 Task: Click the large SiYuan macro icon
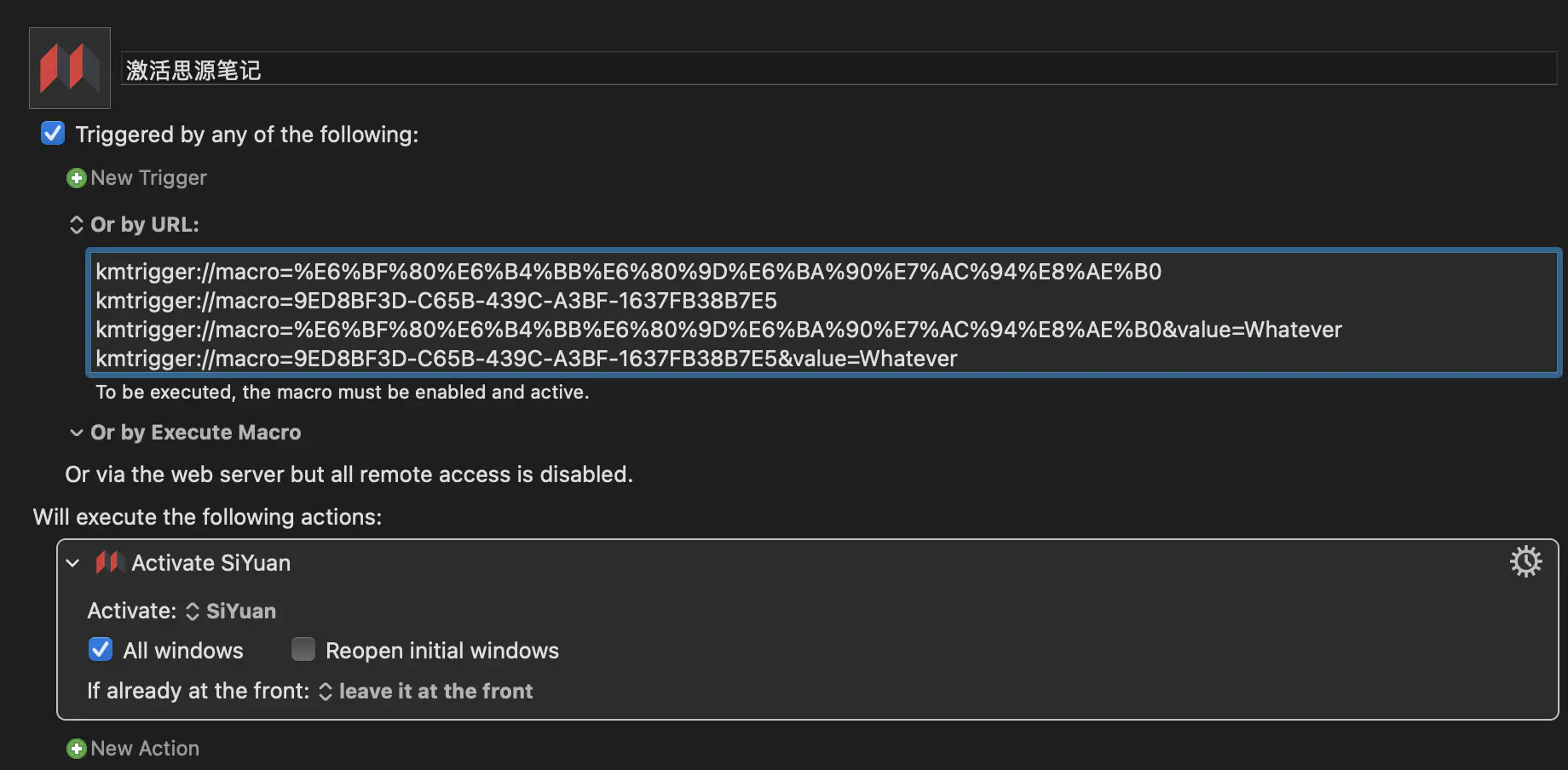(70, 68)
